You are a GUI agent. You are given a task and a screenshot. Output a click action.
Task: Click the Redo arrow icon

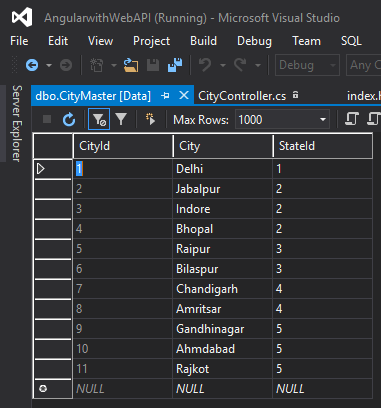240,65
